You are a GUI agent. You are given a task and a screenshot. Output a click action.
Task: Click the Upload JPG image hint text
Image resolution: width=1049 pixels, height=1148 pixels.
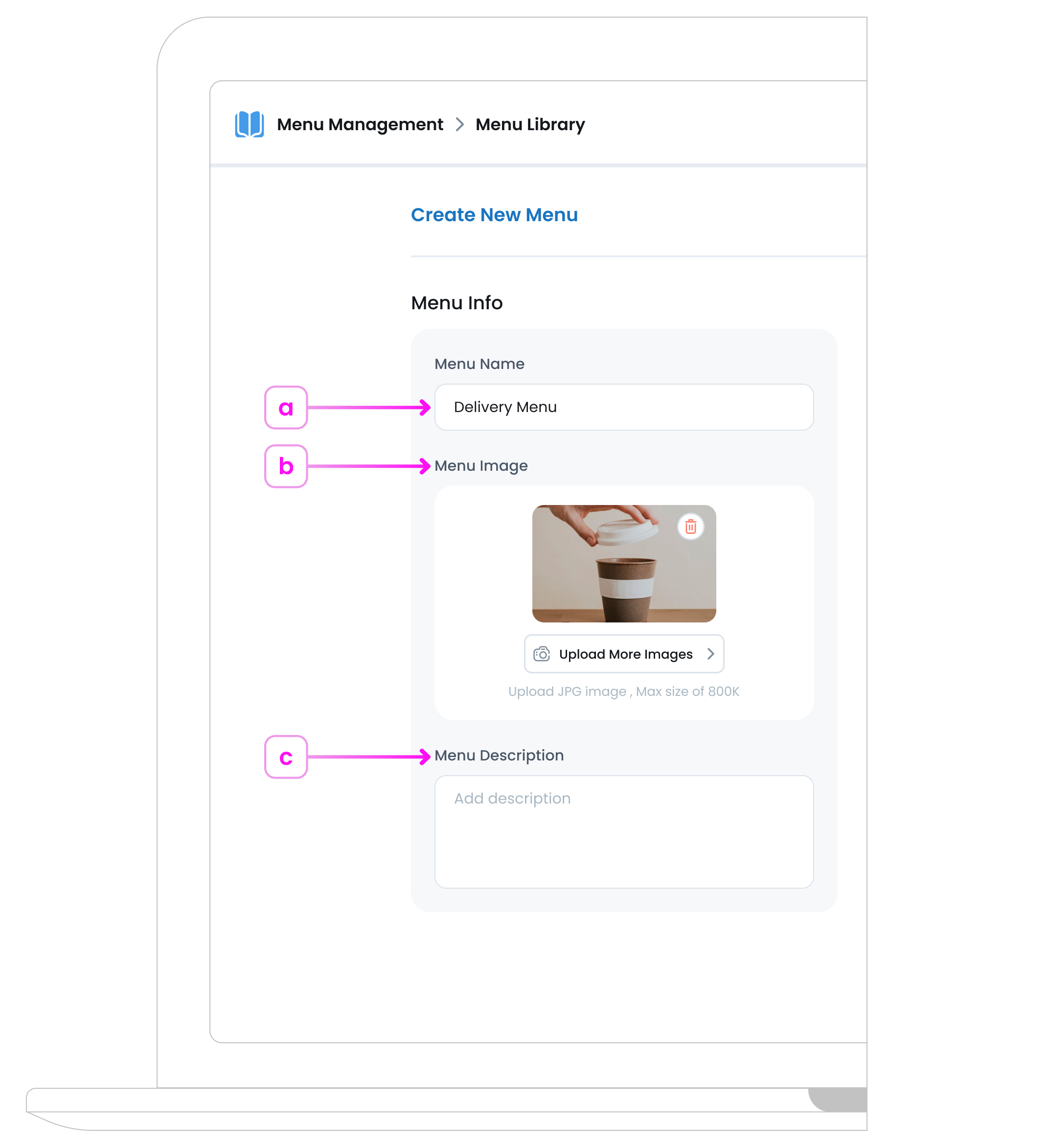pos(624,691)
